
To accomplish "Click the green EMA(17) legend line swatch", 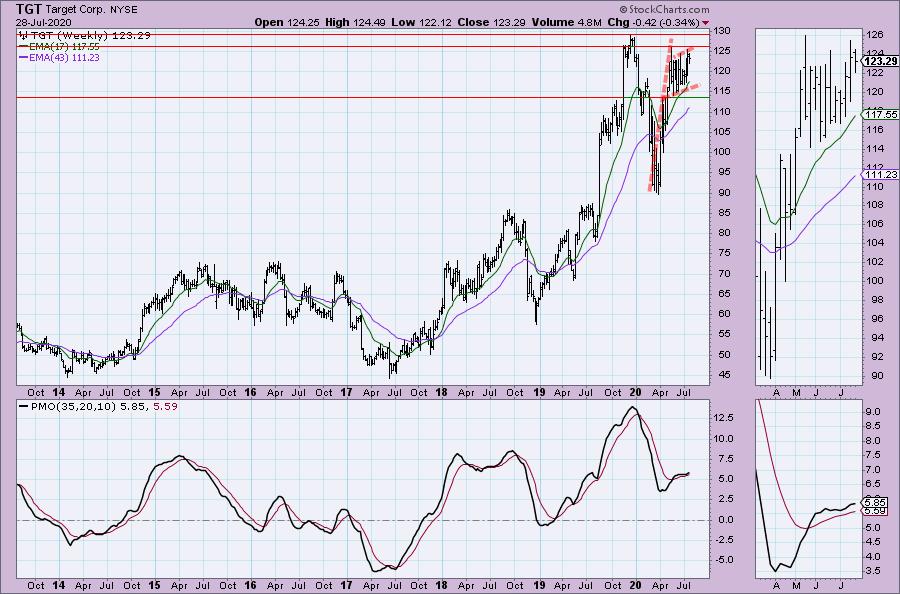I will click(22, 46).
